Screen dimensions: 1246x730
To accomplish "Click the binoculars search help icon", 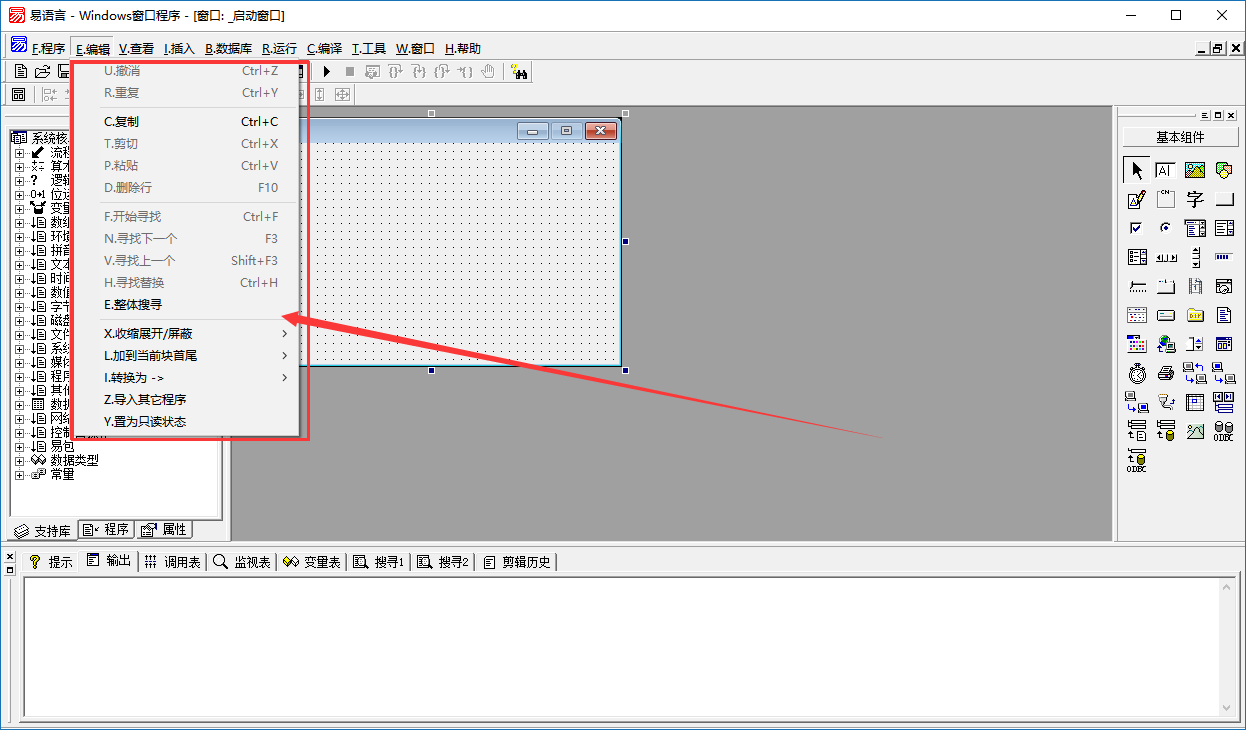I will pos(519,72).
